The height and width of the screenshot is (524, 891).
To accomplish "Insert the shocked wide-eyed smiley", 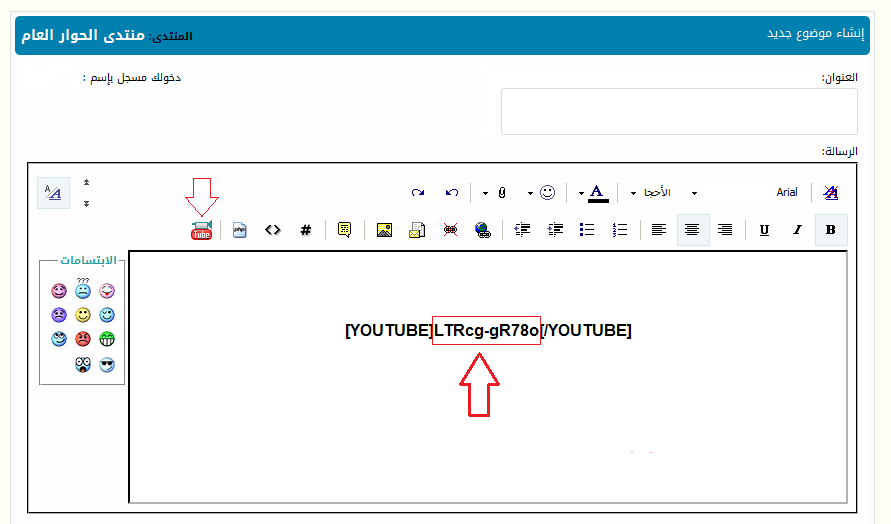I will click(83, 364).
